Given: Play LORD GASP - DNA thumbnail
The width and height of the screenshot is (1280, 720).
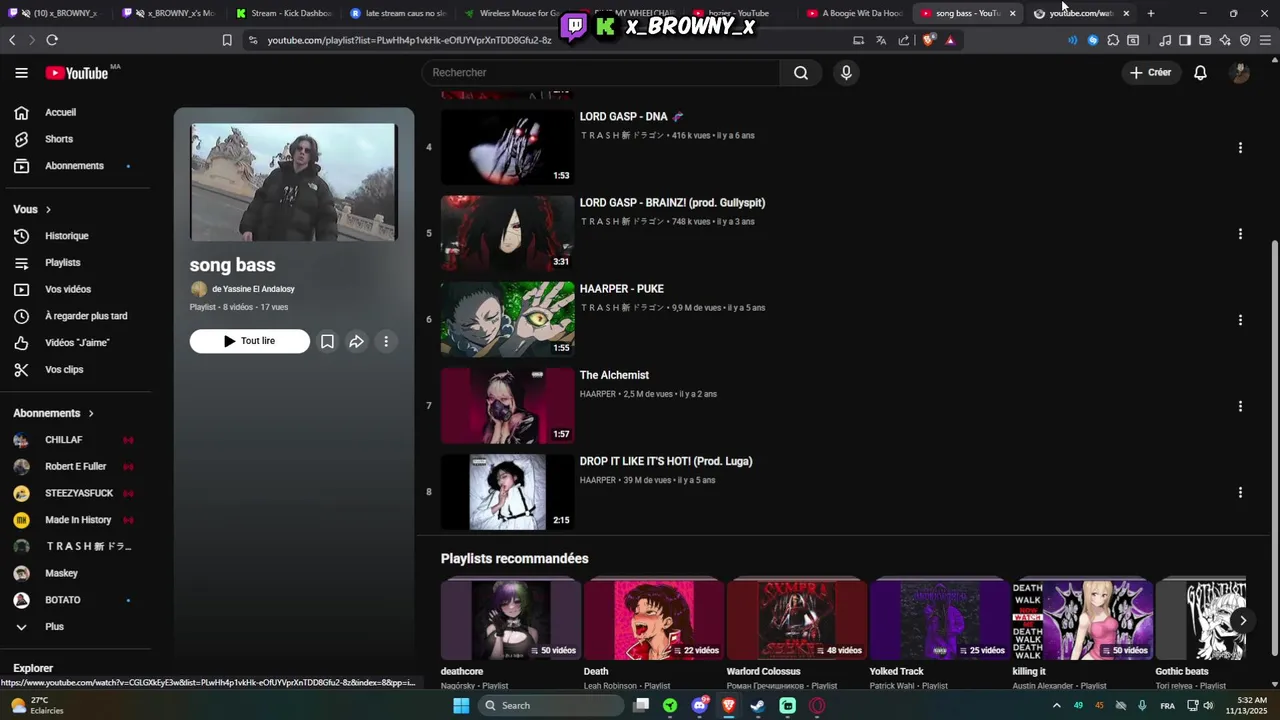Looking at the screenshot, I should point(508,147).
